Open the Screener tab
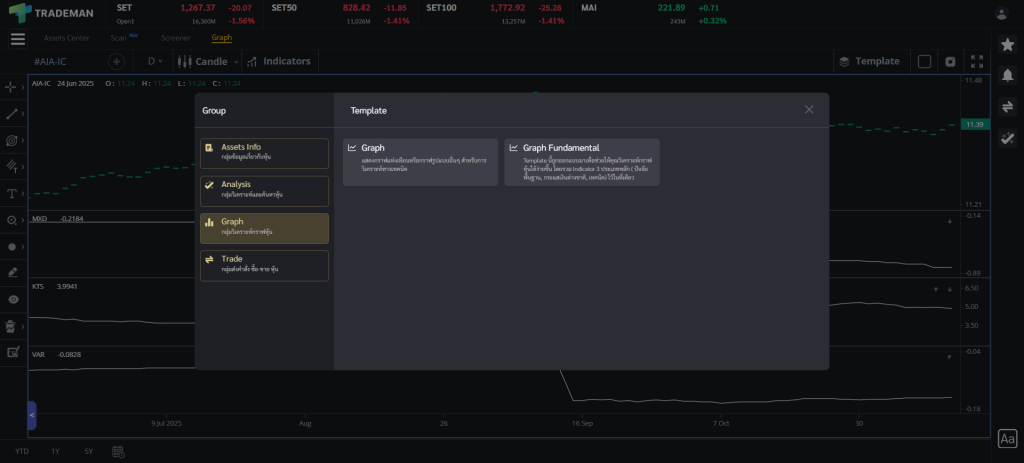The image size is (1024, 463). 175,38
